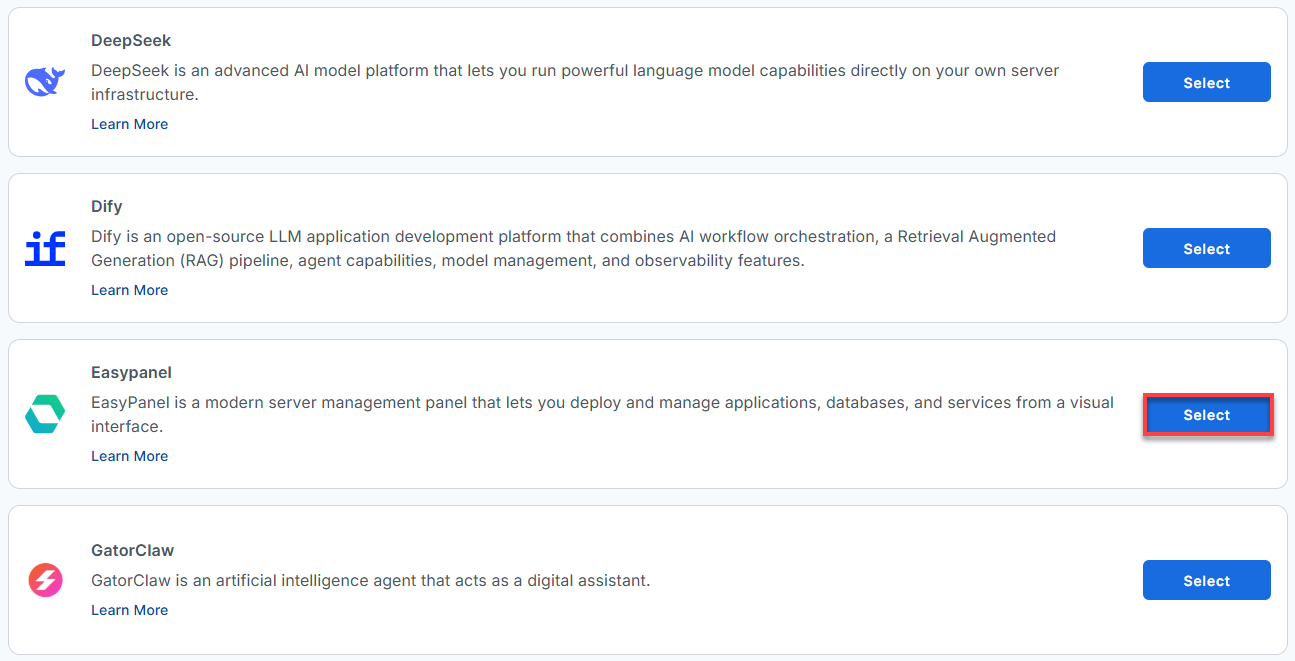Click DeepSeek description about language model capabilities
Viewport: 1295px width, 661px height.
click(x=575, y=83)
